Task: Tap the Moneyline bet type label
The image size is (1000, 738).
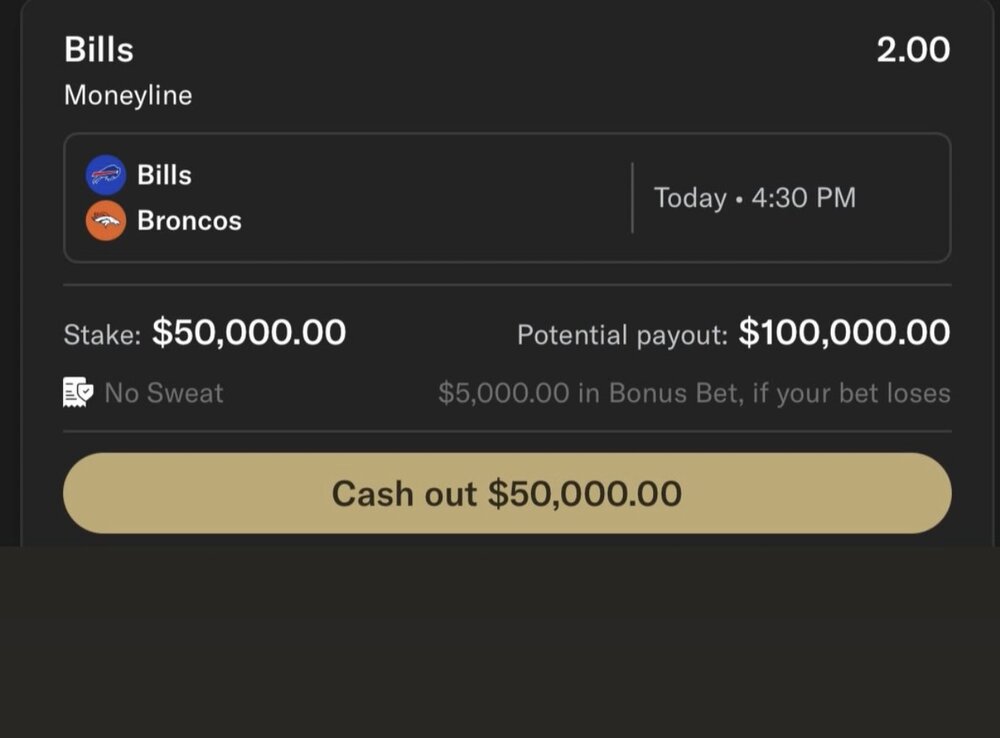Action: pos(128,96)
